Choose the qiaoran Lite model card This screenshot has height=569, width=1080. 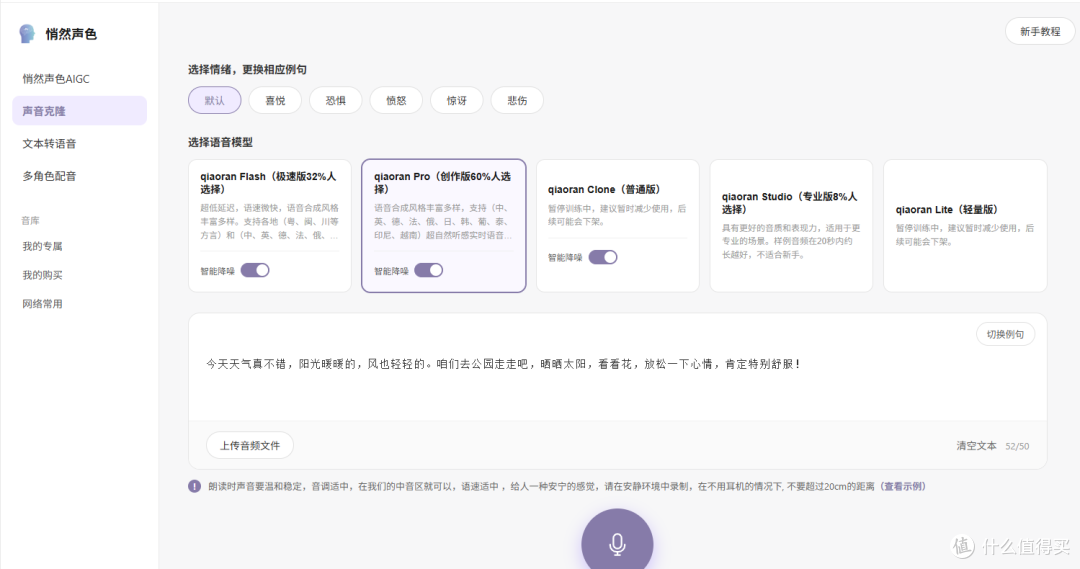(x=965, y=226)
